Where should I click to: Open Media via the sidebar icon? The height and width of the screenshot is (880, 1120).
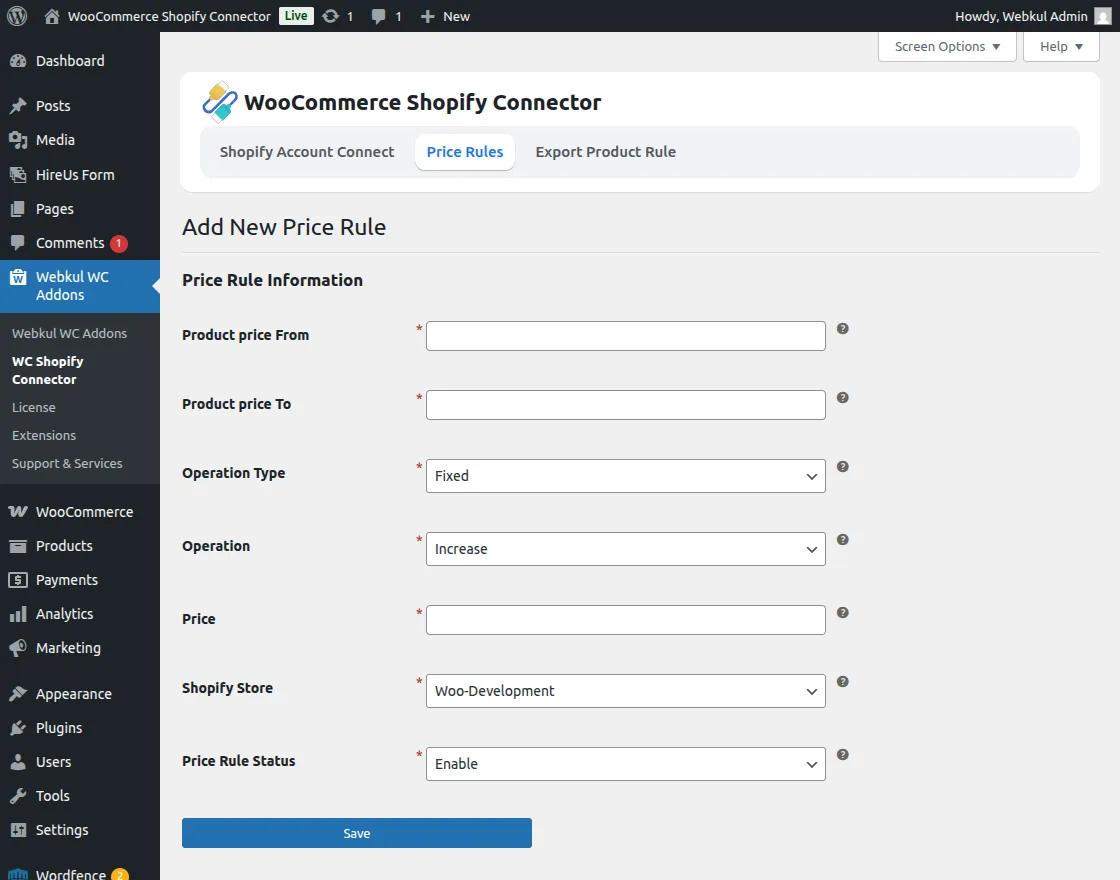coord(20,139)
